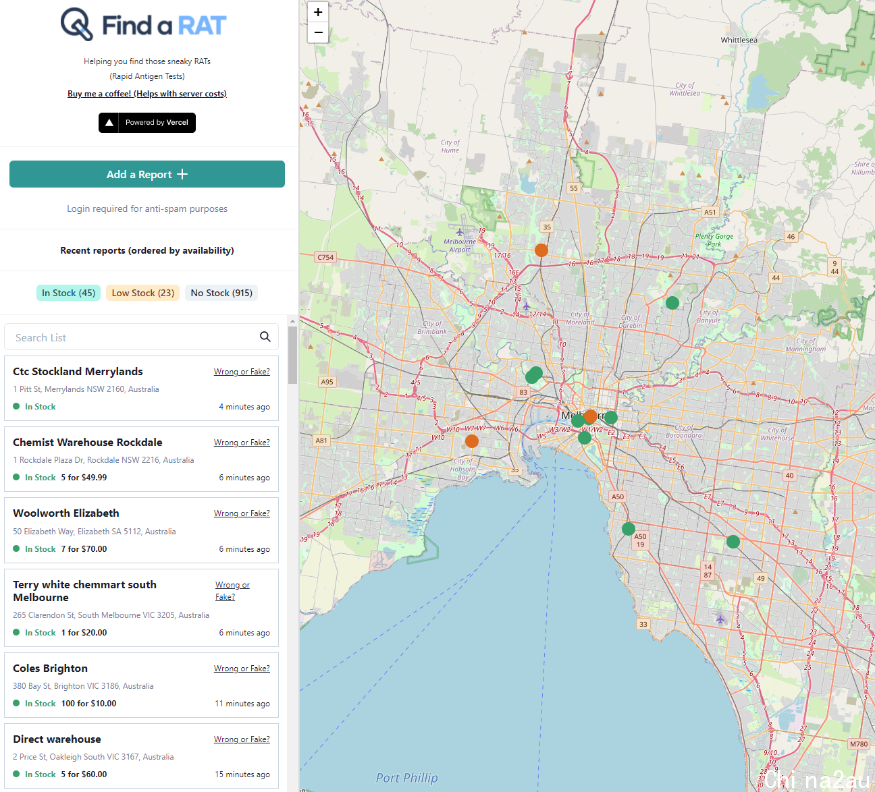The width and height of the screenshot is (875, 792).
Task: Click the report list scrollbar thumb
Action: [x=292, y=355]
